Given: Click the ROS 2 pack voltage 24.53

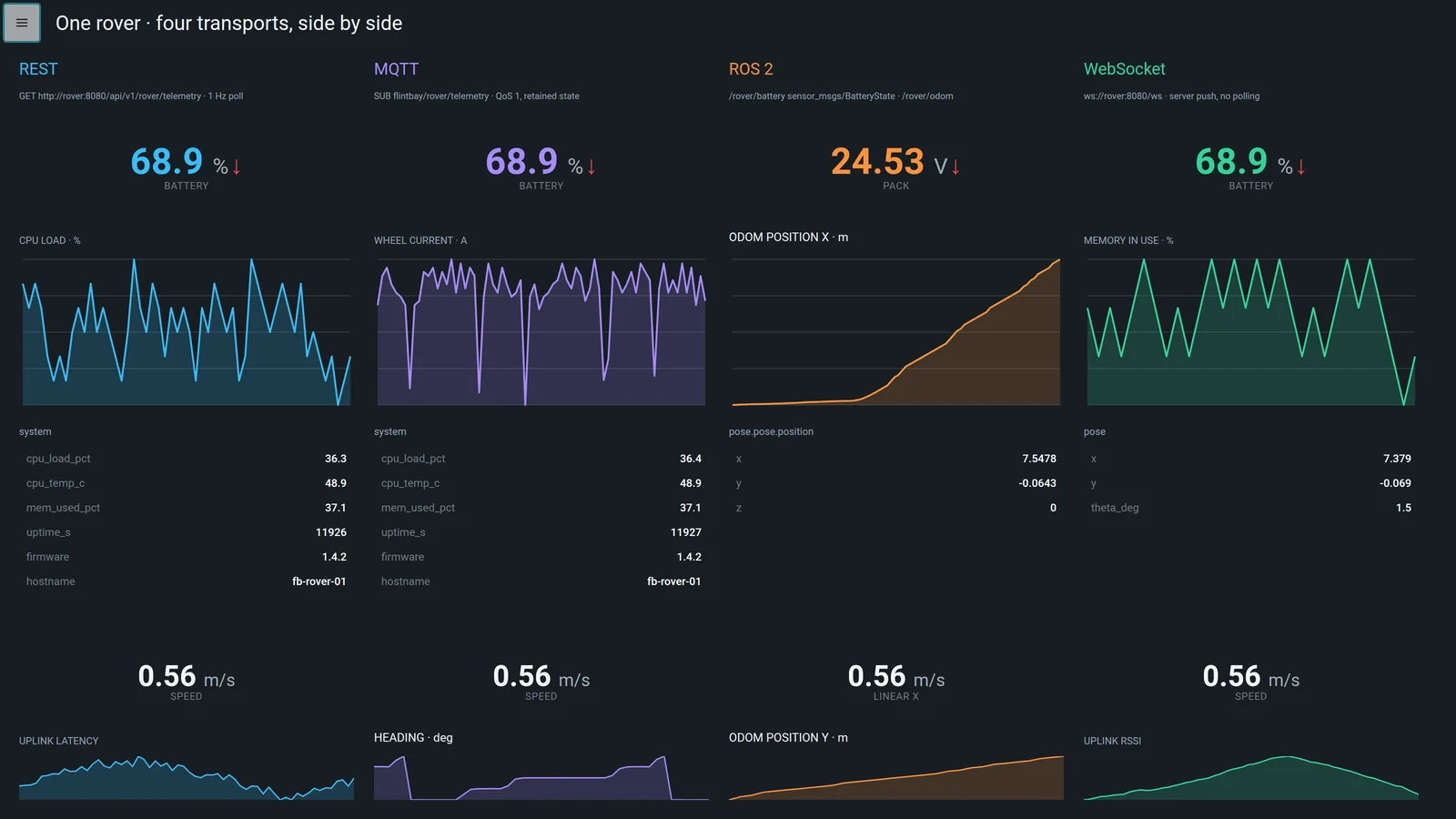Looking at the screenshot, I should point(877,162).
